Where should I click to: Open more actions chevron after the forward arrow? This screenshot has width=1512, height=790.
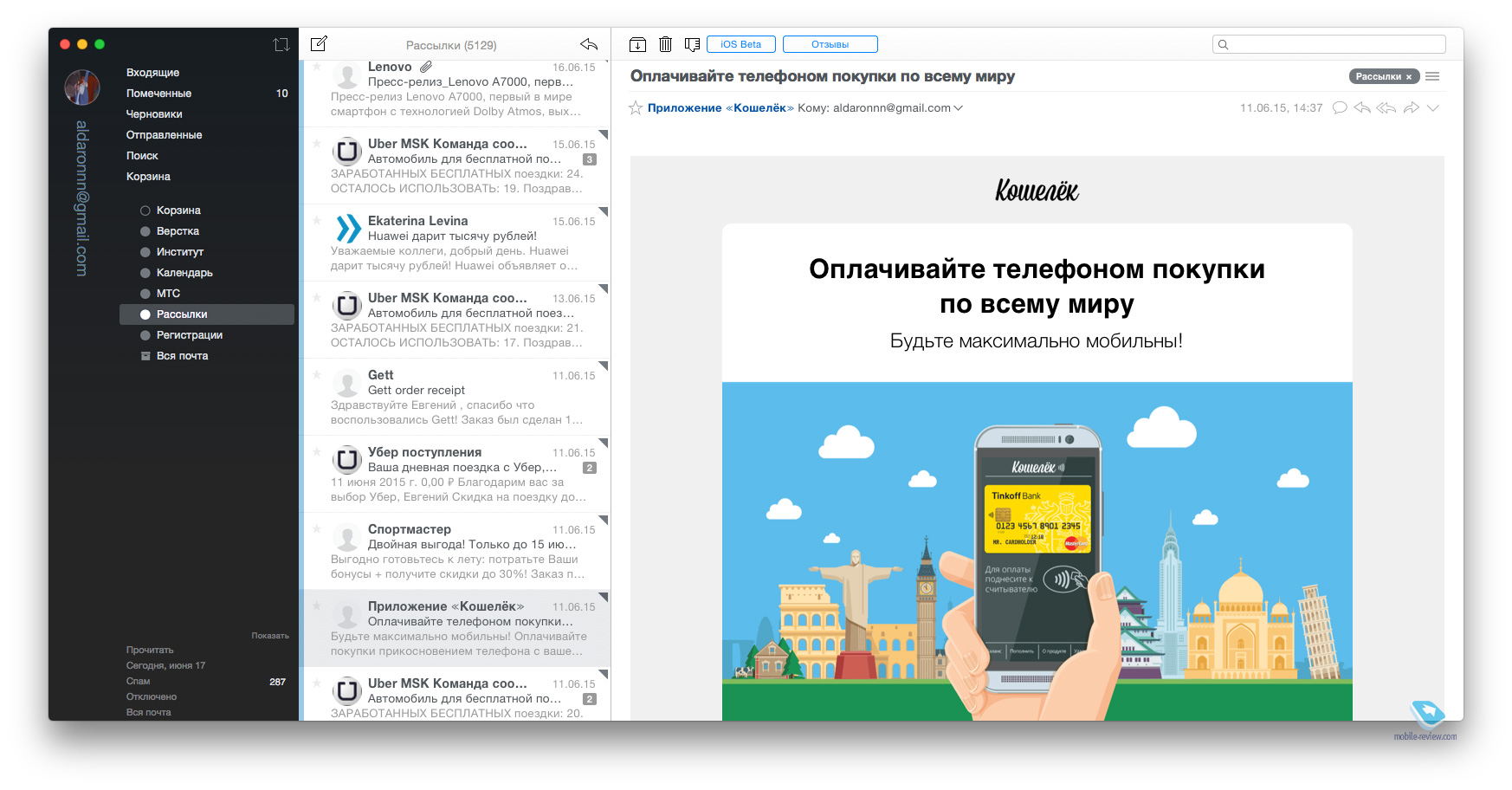(x=1433, y=108)
